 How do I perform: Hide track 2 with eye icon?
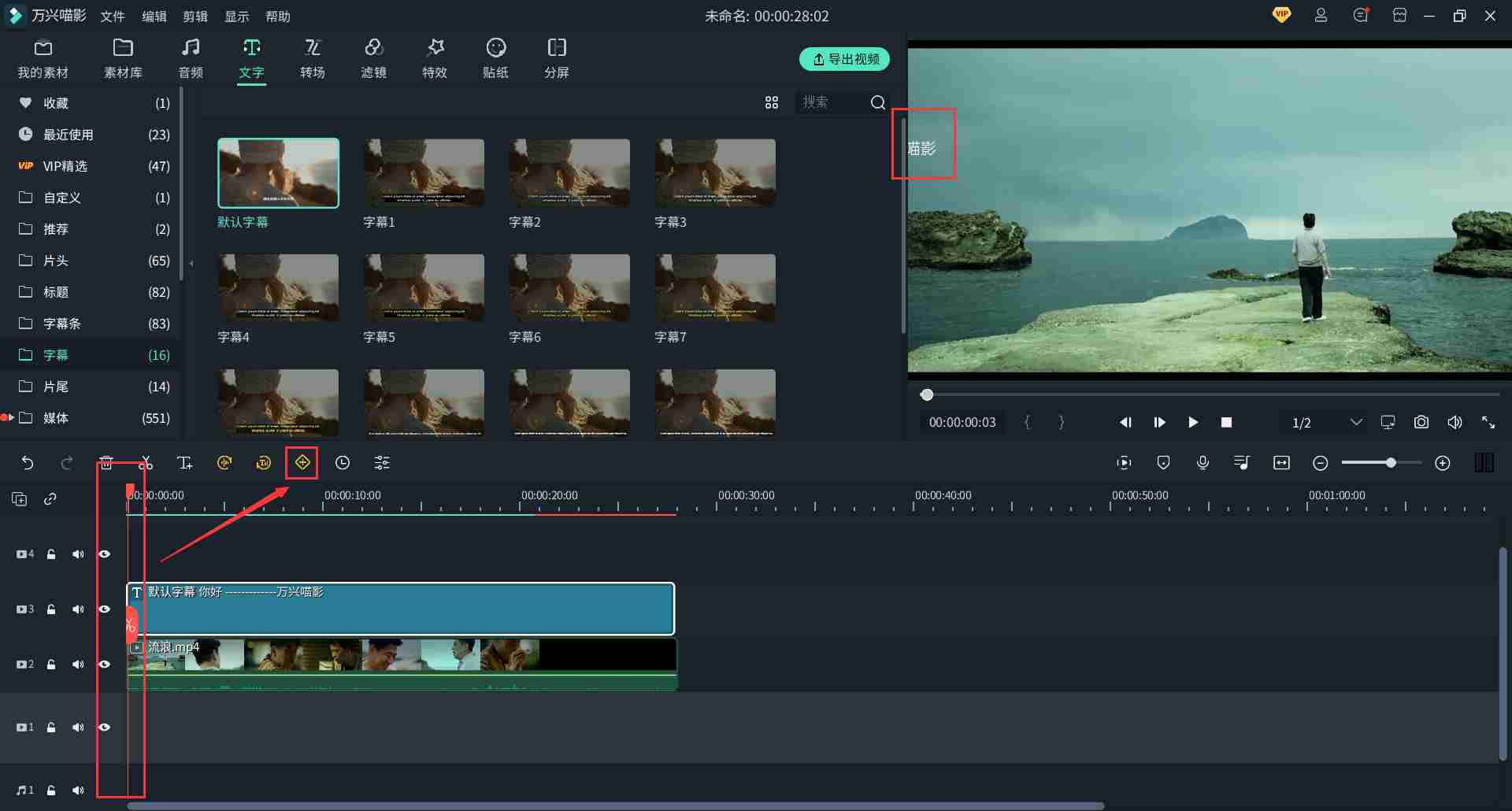(x=104, y=665)
